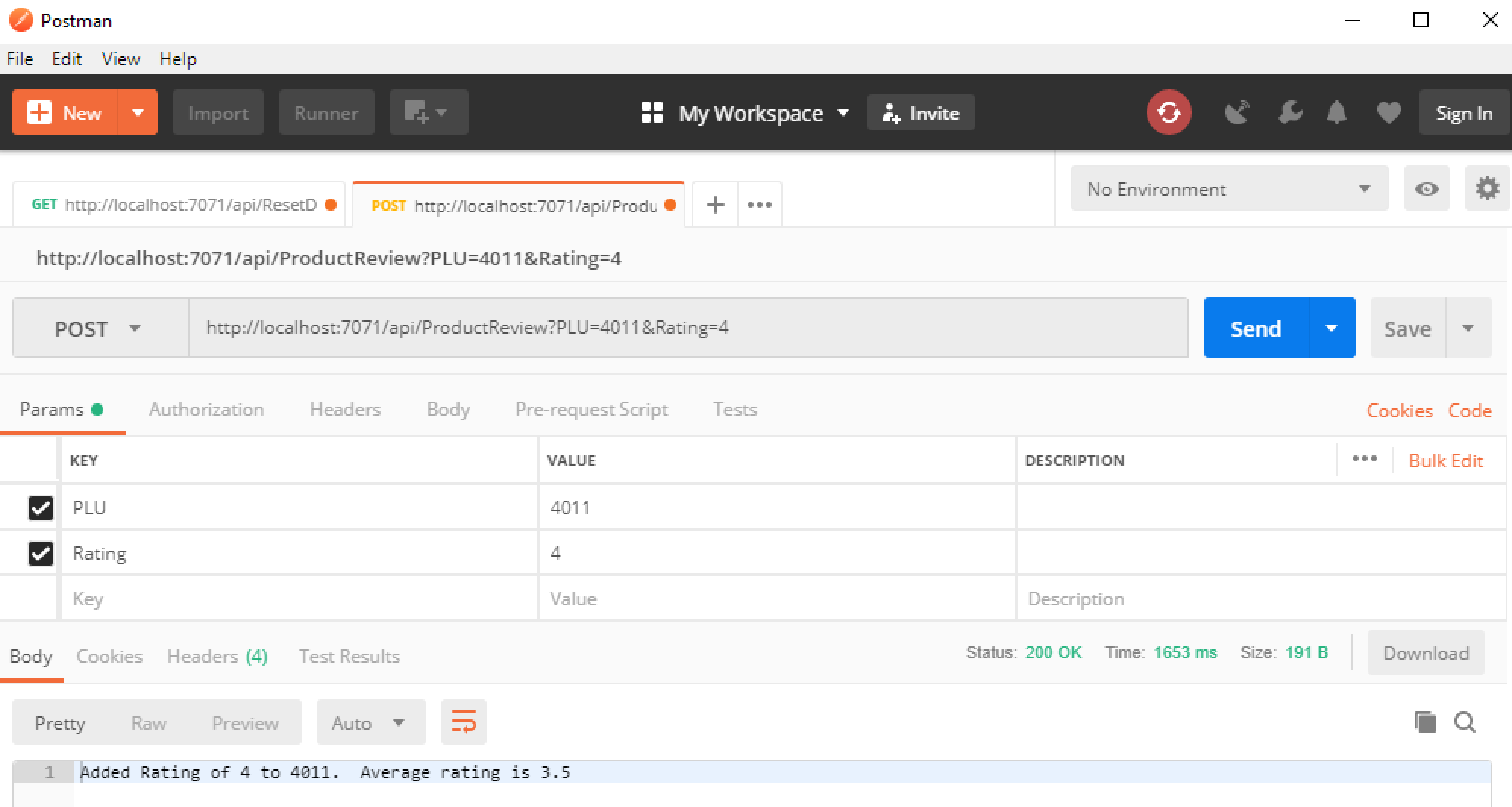The width and height of the screenshot is (1512, 807).
Task: Open manage environments gear icon
Action: tap(1487, 189)
